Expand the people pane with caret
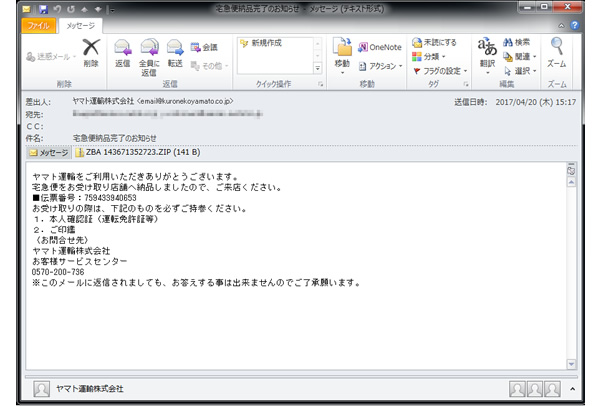 click(572, 389)
